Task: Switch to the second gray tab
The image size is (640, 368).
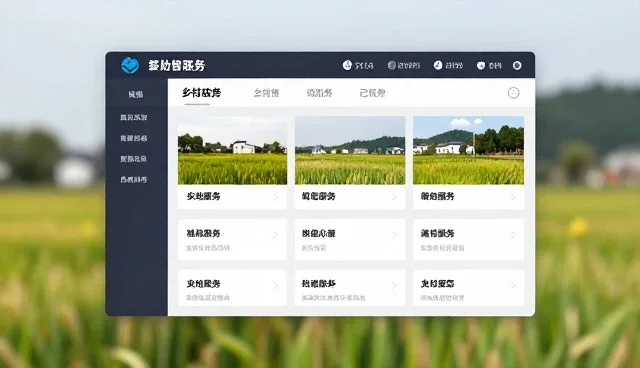Action: (267, 93)
